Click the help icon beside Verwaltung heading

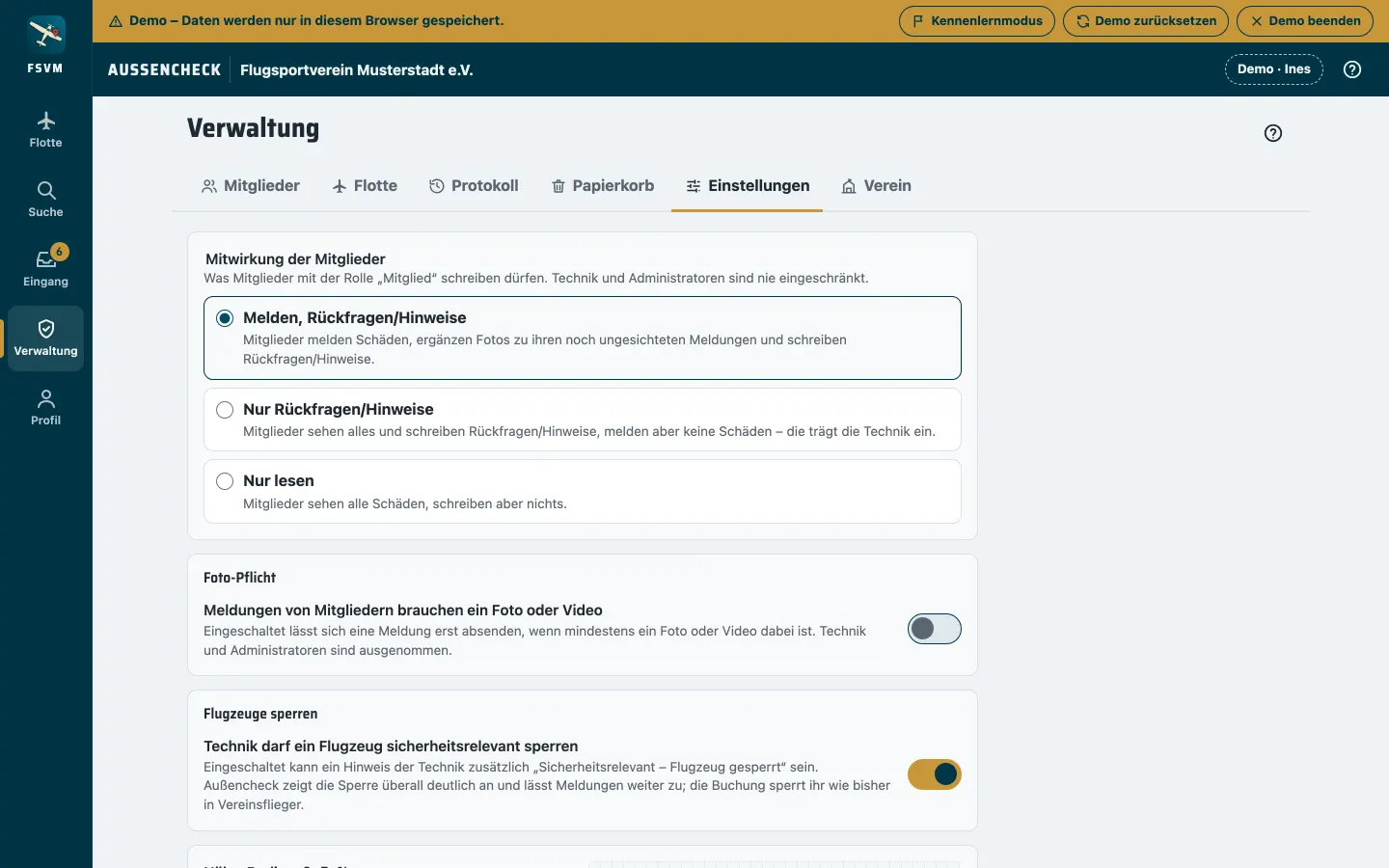(1273, 133)
